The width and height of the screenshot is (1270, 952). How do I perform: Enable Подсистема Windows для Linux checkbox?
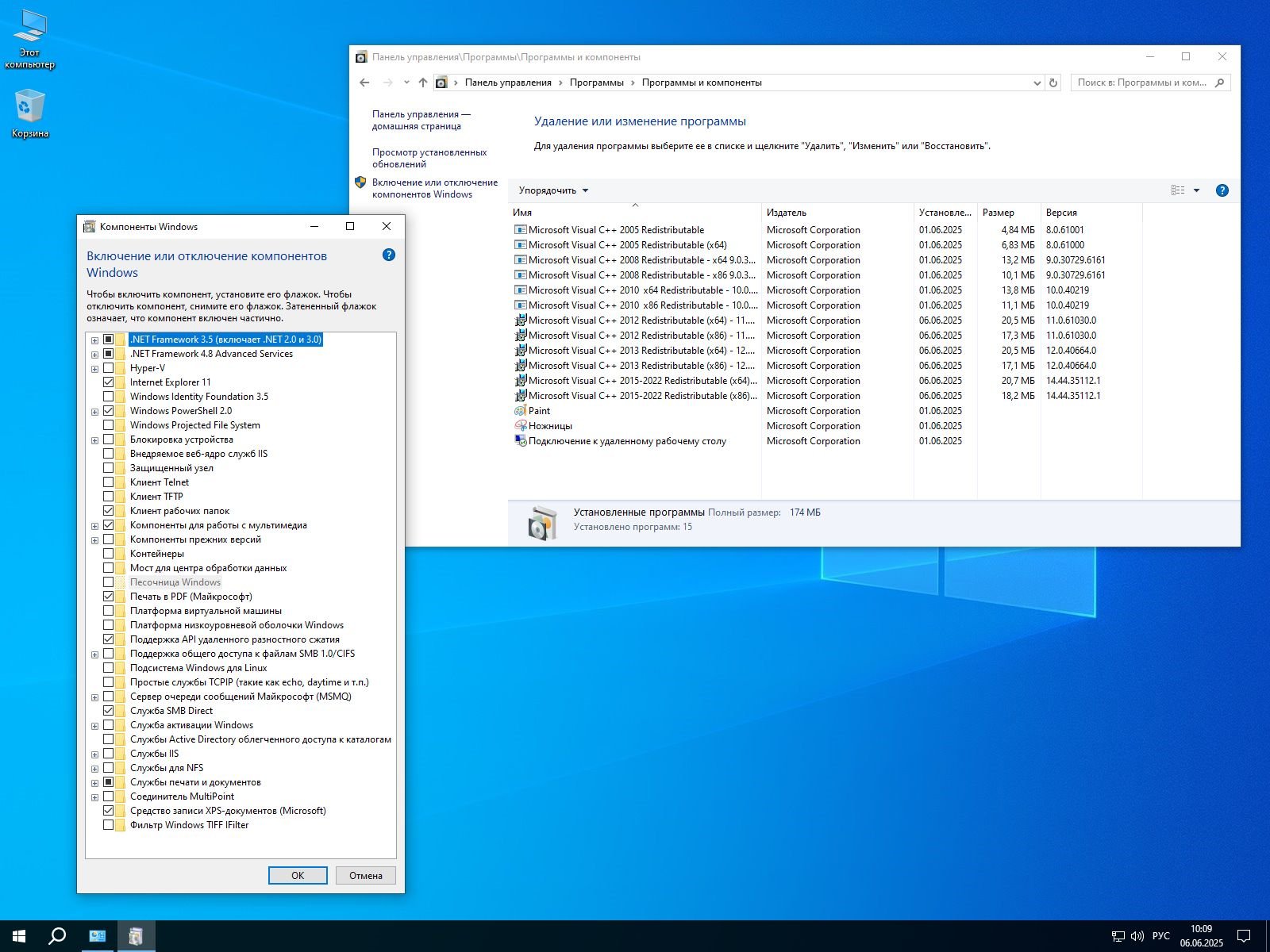(x=109, y=668)
